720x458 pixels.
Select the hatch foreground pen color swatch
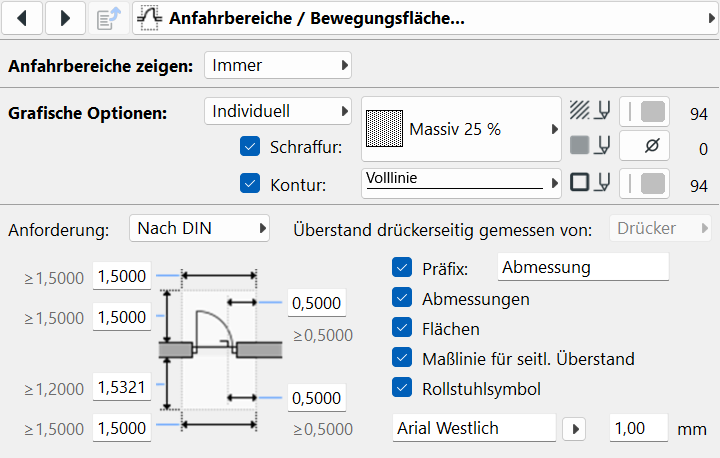pos(644,112)
